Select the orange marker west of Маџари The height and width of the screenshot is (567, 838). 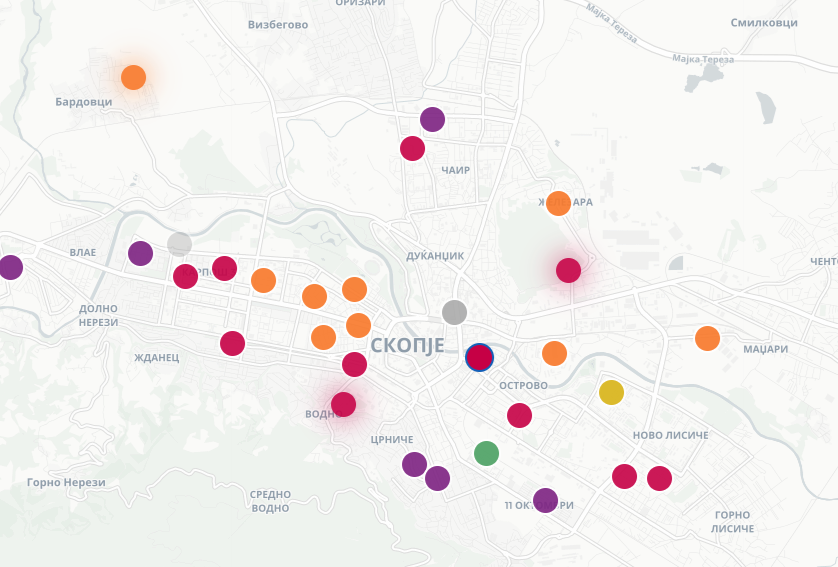point(707,338)
